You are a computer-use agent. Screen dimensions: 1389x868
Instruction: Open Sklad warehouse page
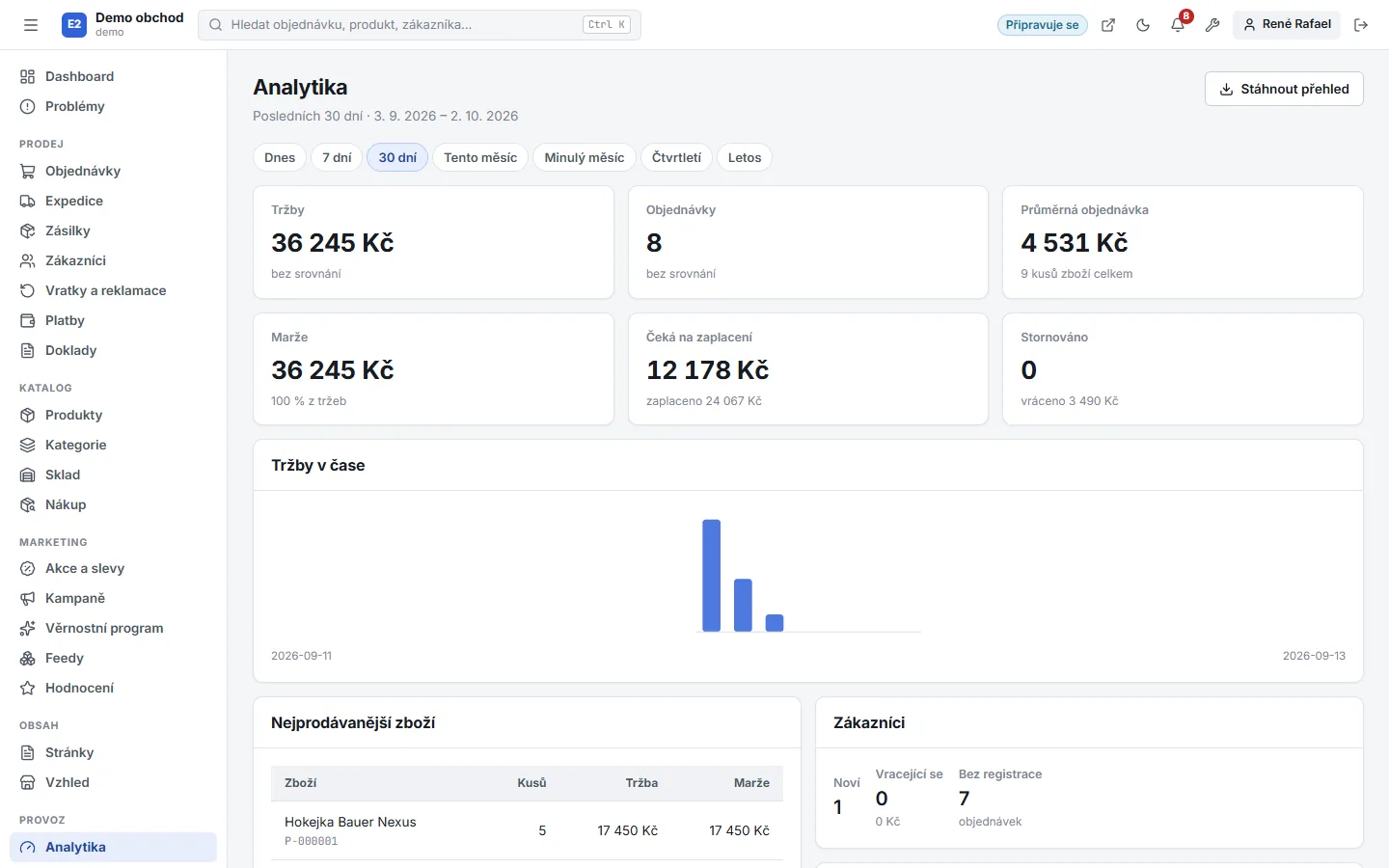pyautogui.click(x=113, y=475)
